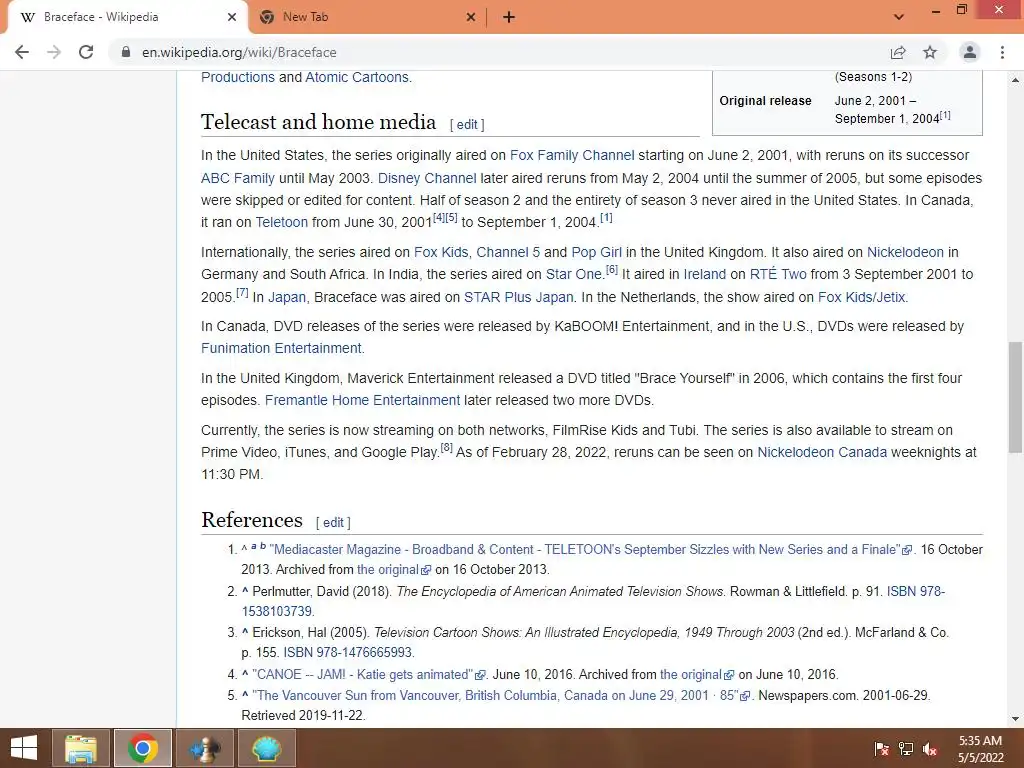Open the Nickelodeon Canada link
The image size is (1024, 768).
pyautogui.click(x=822, y=453)
